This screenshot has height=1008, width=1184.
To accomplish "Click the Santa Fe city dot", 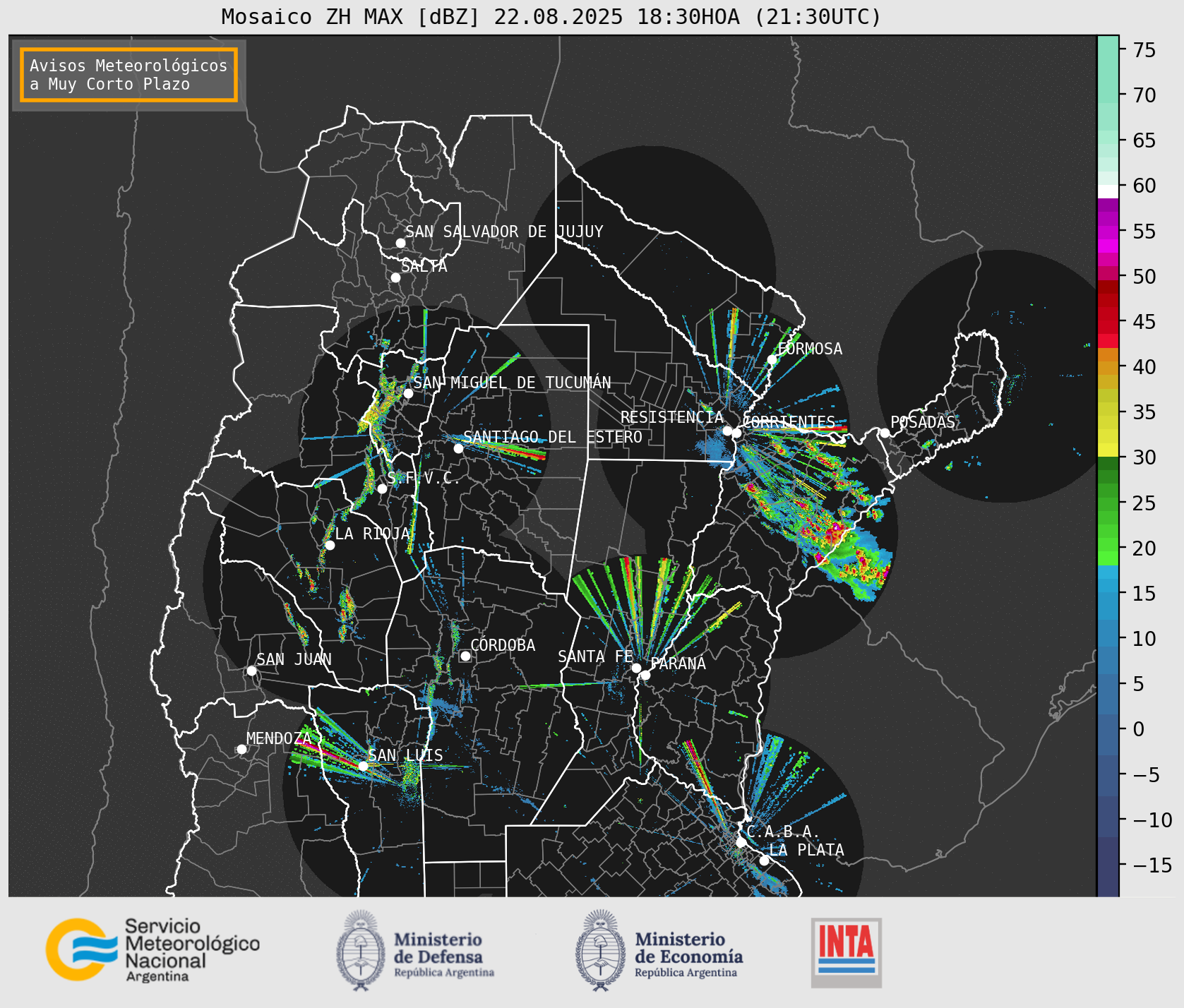I will click(636, 668).
